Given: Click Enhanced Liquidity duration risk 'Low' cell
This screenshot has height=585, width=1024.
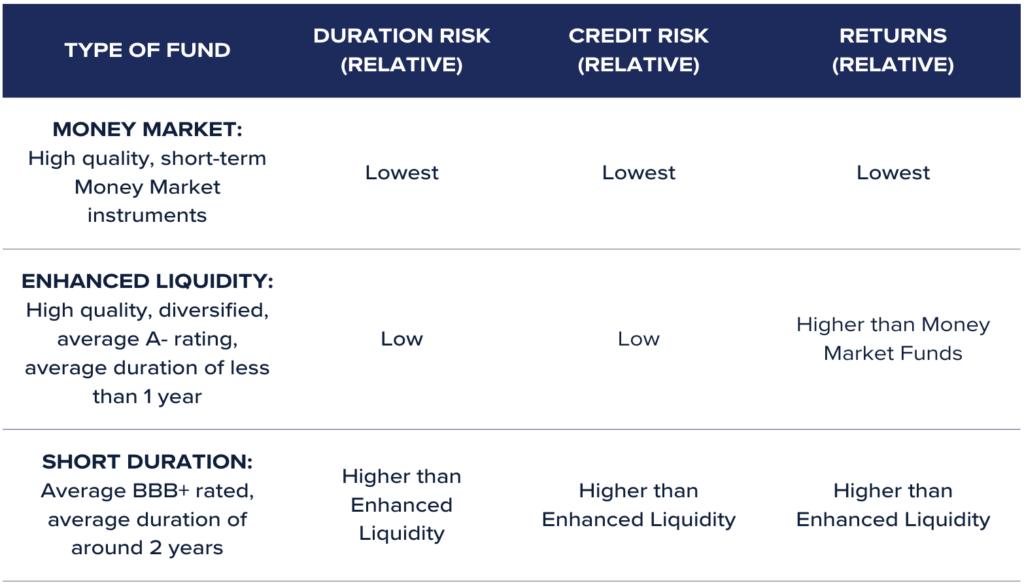Looking at the screenshot, I should pyautogui.click(x=402, y=339).
